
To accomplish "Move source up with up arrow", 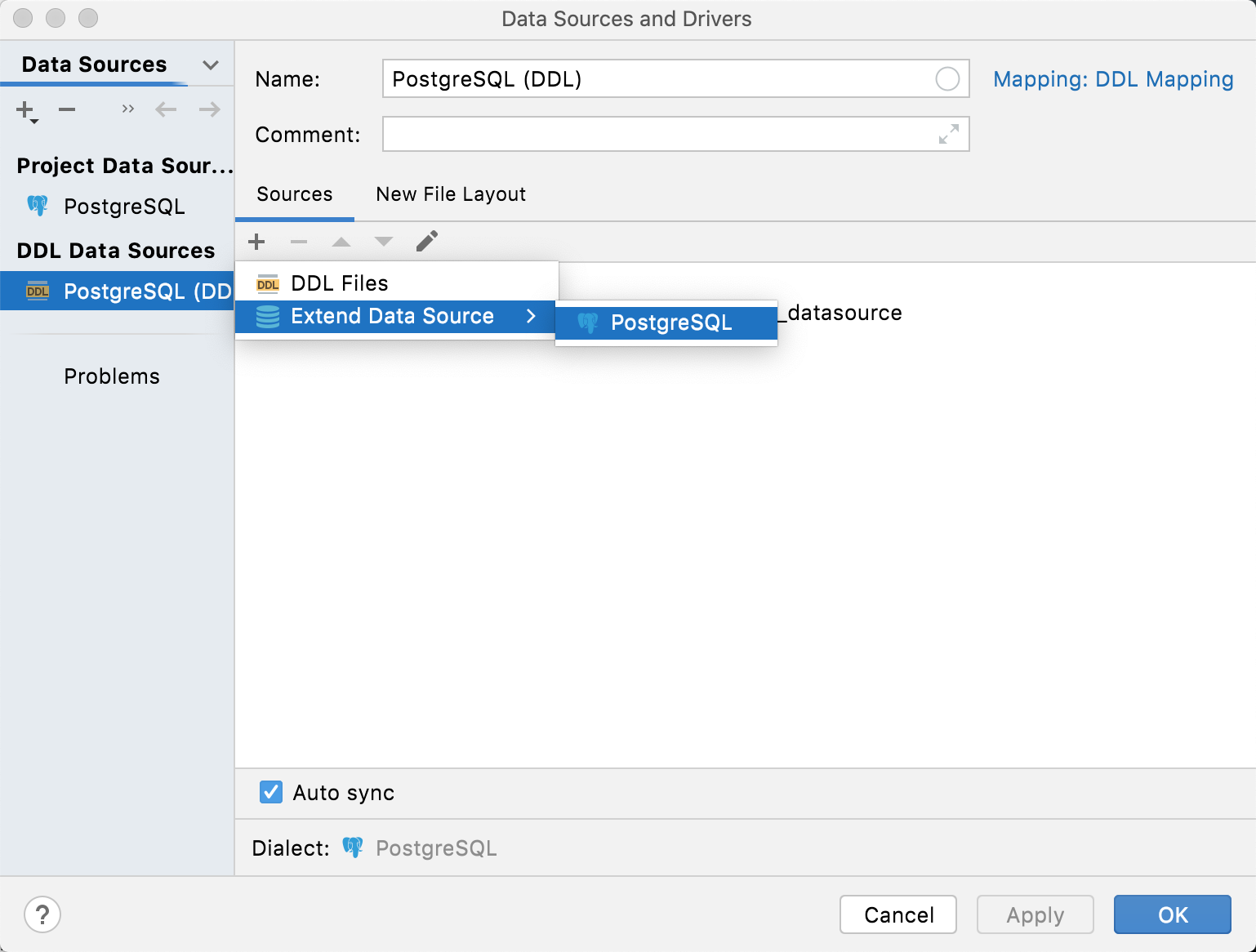I will [341, 242].
